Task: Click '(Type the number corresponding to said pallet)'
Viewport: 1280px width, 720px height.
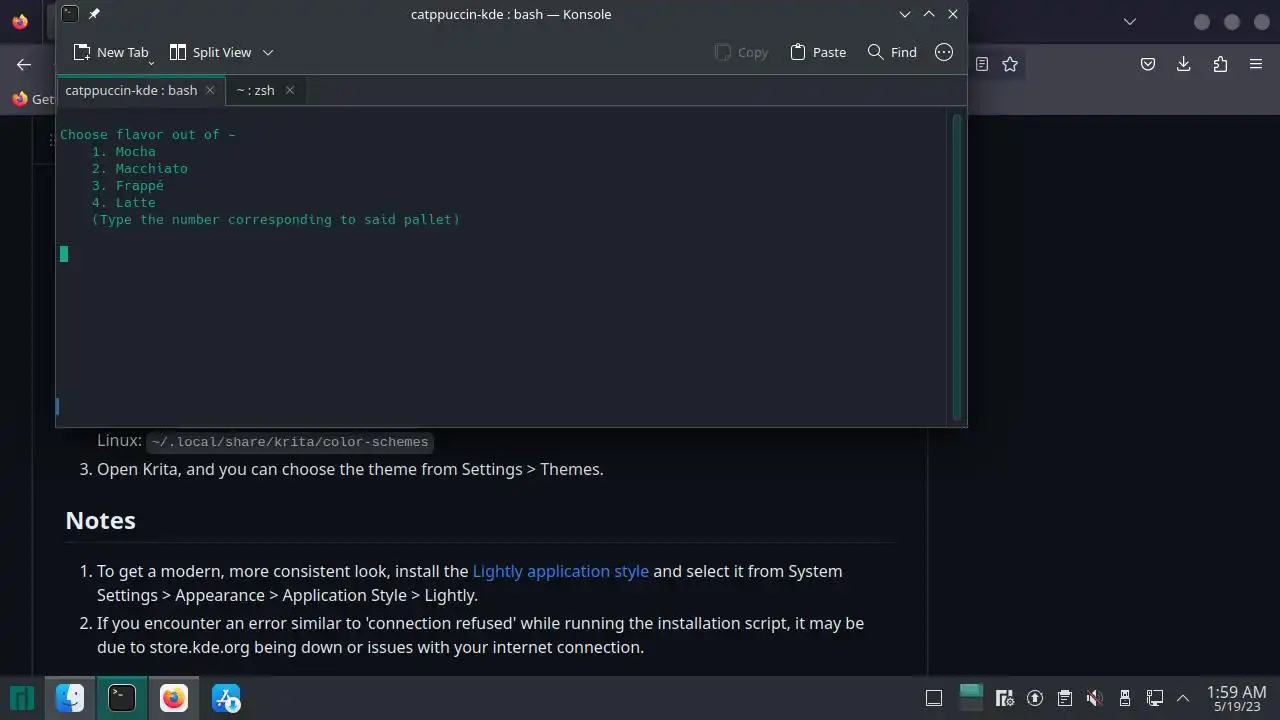Action: tap(276, 220)
